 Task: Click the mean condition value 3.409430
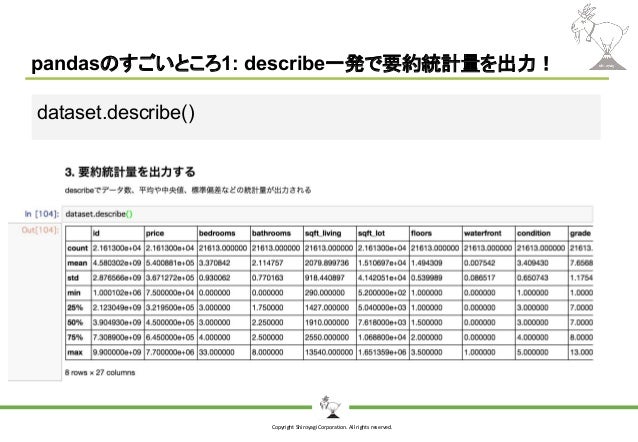tap(533, 263)
